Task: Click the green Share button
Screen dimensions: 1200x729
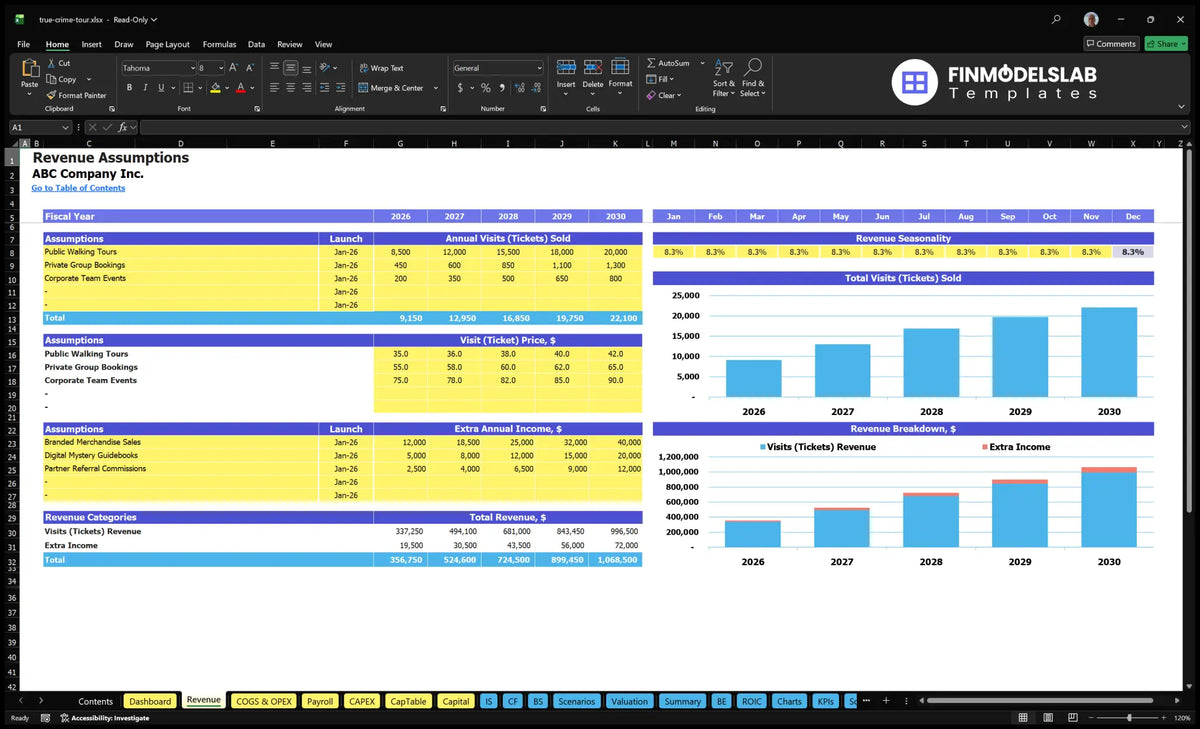Action: (x=1166, y=44)
